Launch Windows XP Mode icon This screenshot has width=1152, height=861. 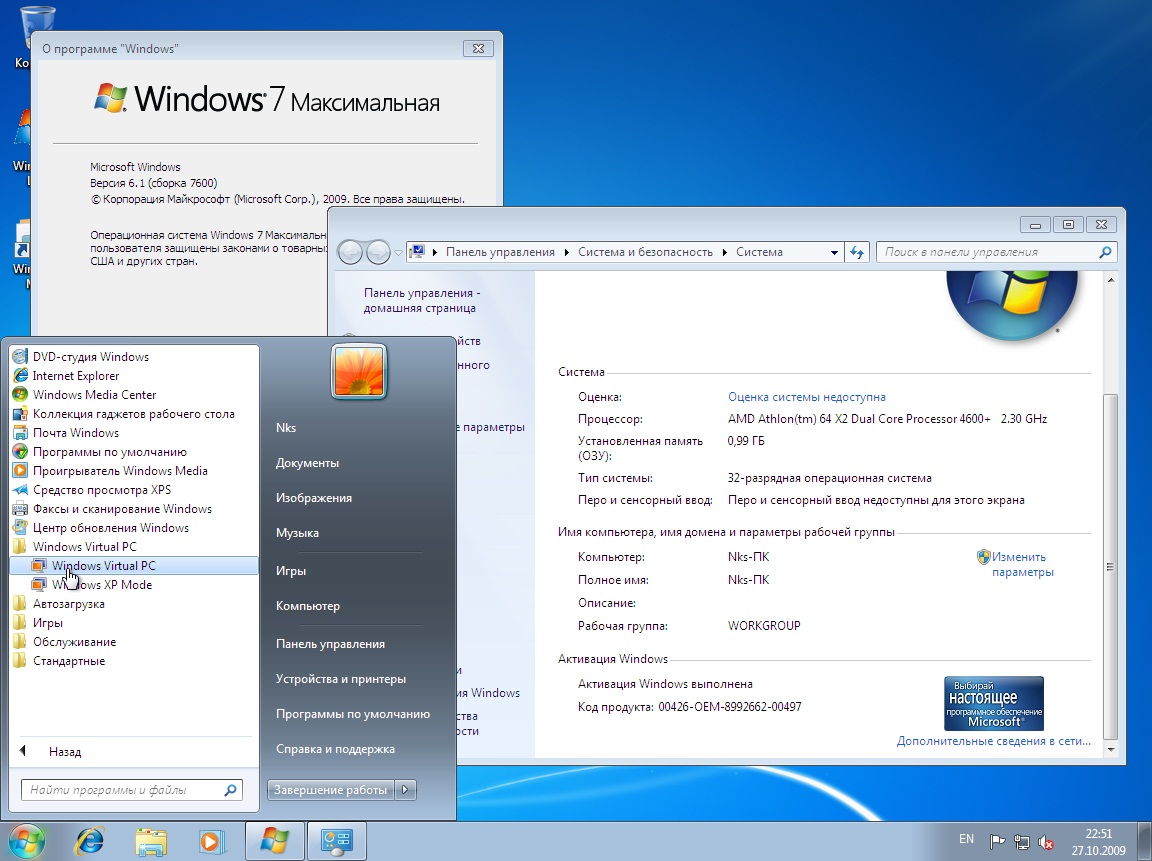pyautogui.click(x=39, y=585)
